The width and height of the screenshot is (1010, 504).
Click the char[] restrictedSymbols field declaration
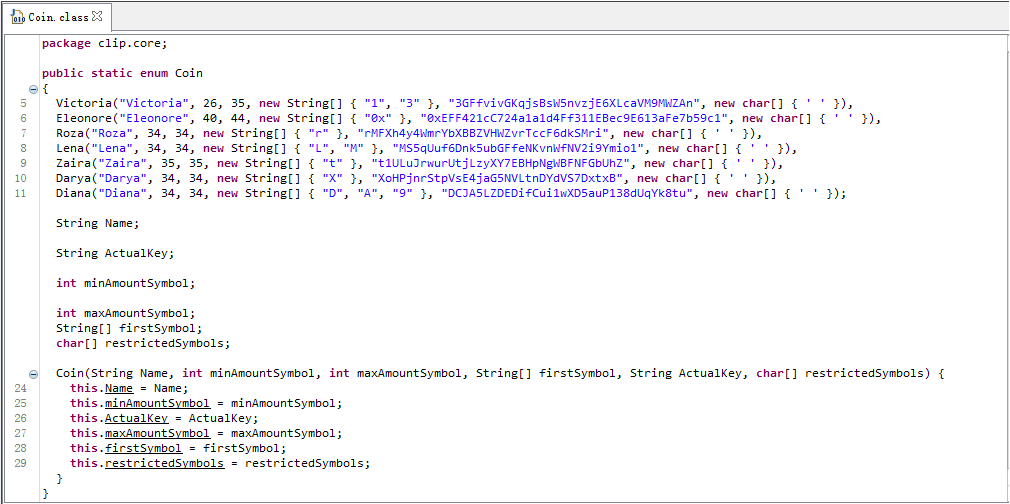point(143,343)
